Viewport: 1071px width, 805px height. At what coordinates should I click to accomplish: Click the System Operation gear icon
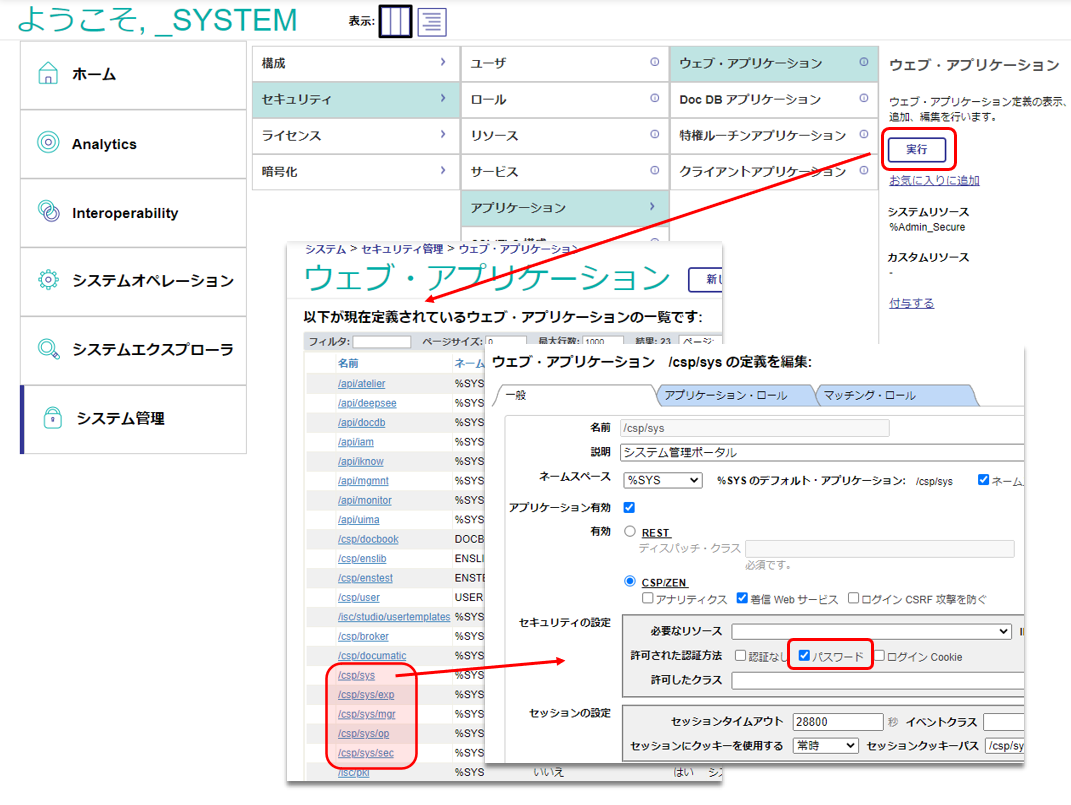click(x=48, y=280)
